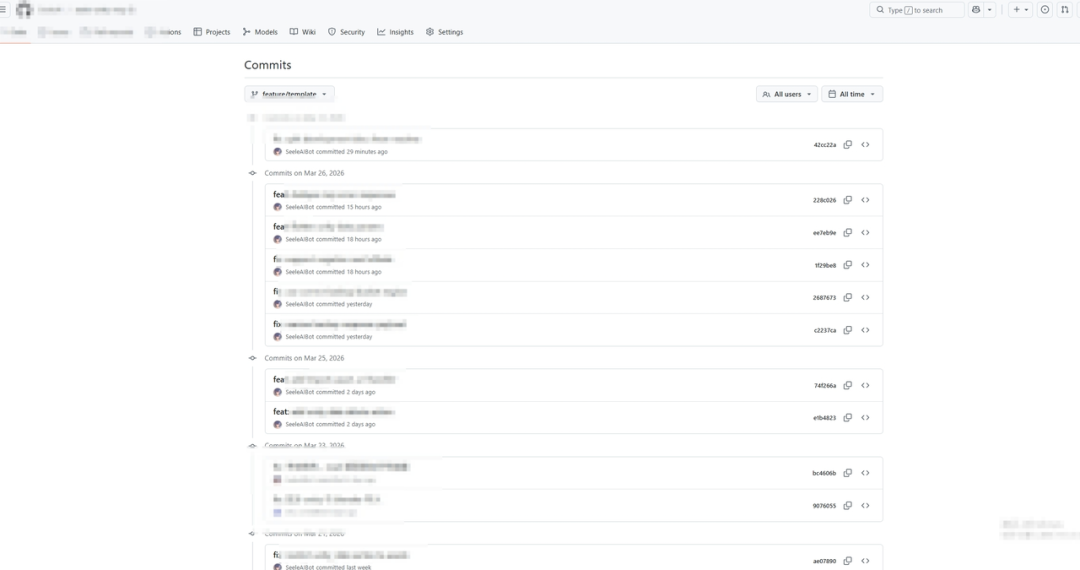Click commit hash link ae07890
Viewport: 1080px width, 570px height.
(x=824, y=561)
